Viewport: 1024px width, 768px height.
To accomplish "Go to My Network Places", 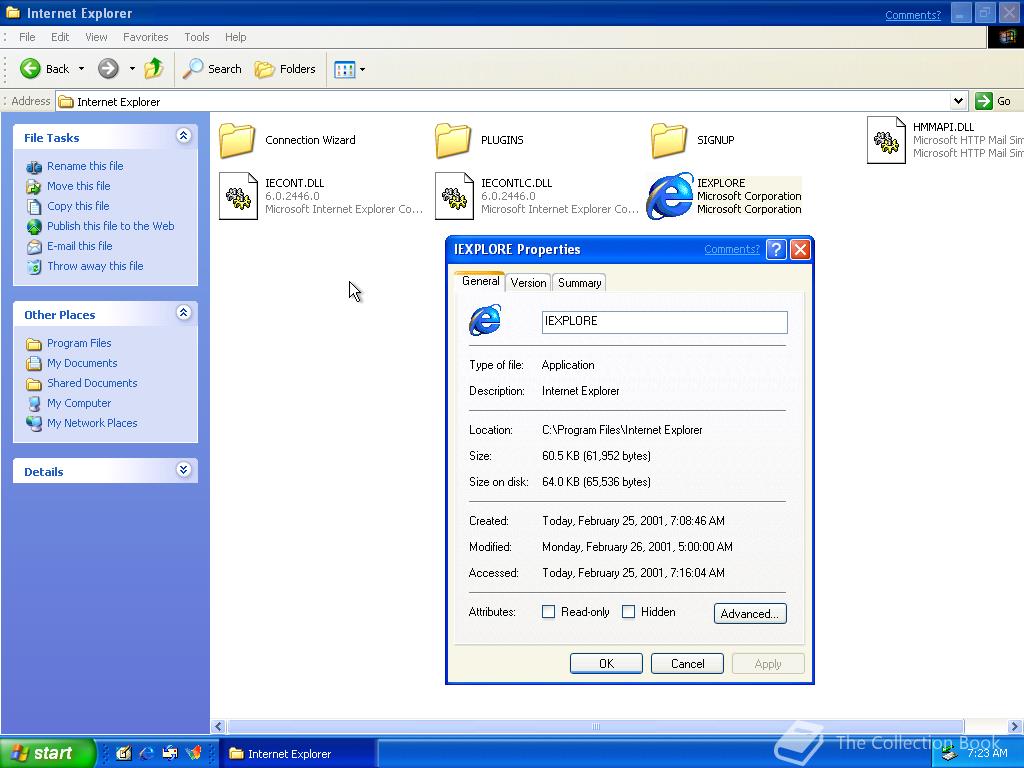I will pyautogui.click(x=92, y=423).
